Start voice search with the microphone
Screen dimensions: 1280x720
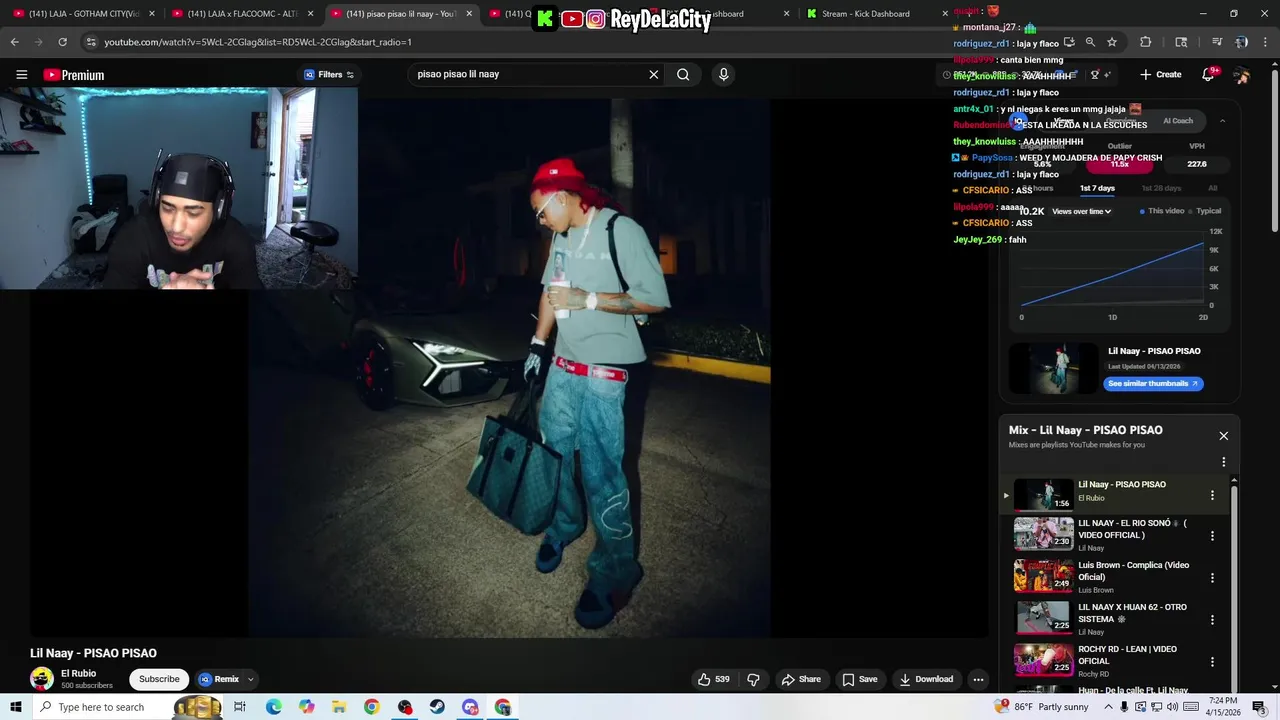pyautogui.click(x=723, y=74)
